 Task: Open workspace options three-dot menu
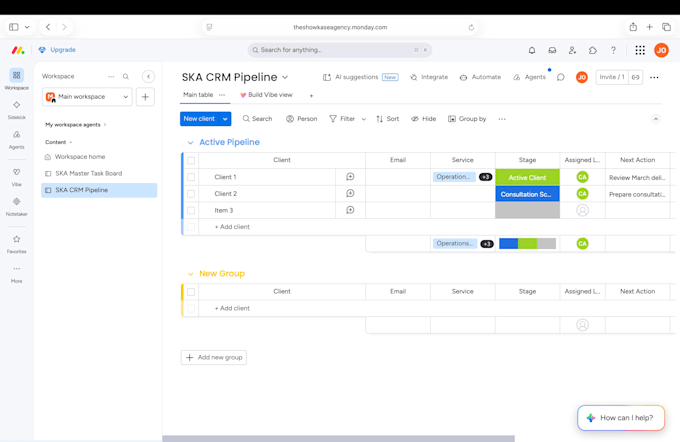111,77
